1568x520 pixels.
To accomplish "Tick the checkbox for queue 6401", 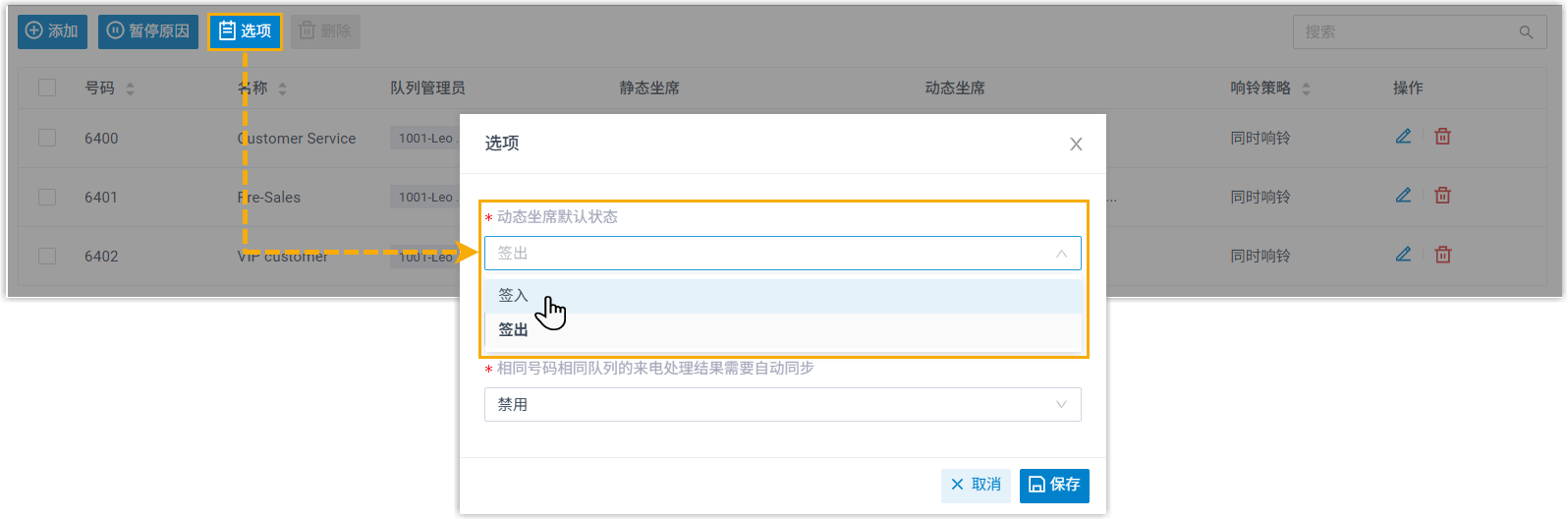I will point(47,197).
